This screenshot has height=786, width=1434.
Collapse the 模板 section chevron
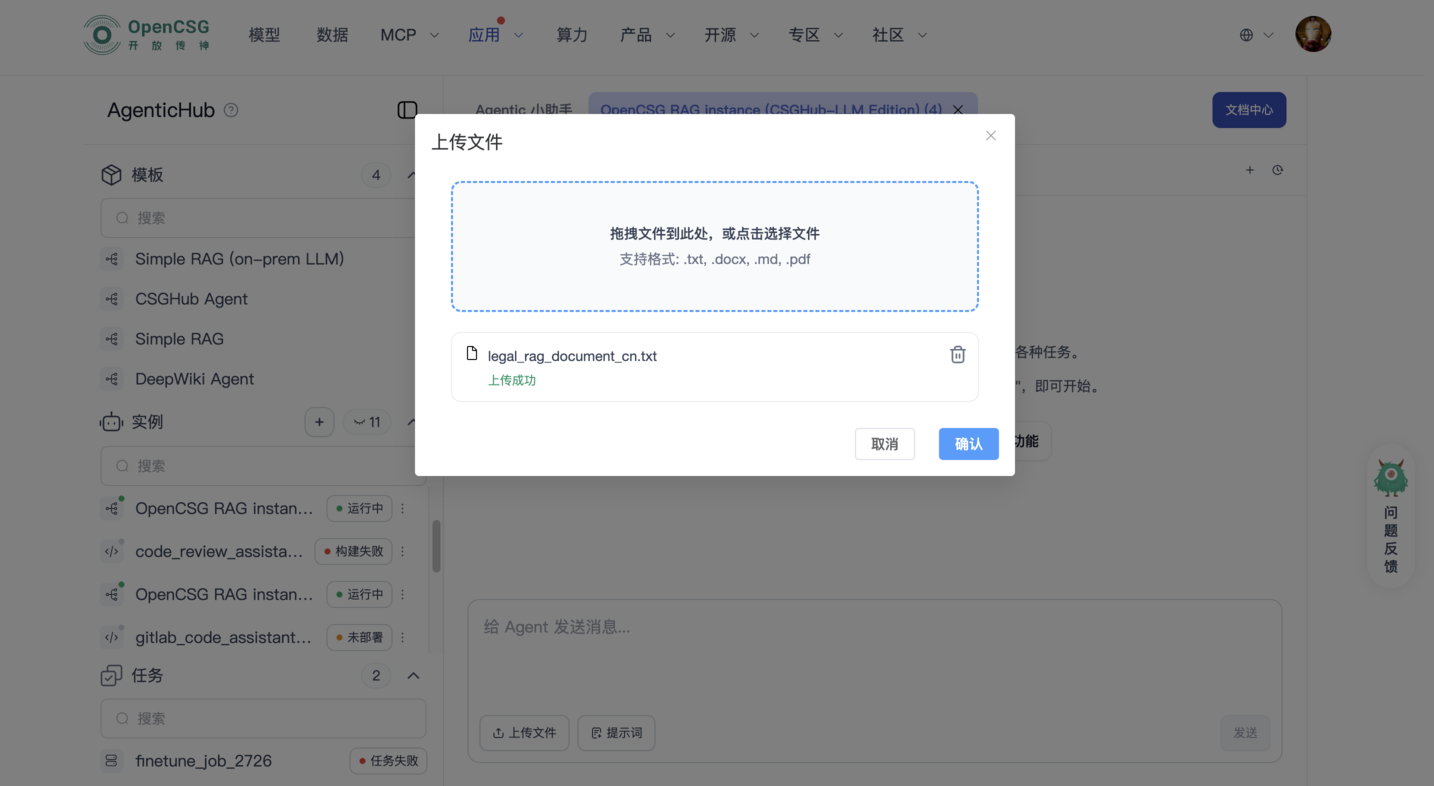[x=412, y=174]
